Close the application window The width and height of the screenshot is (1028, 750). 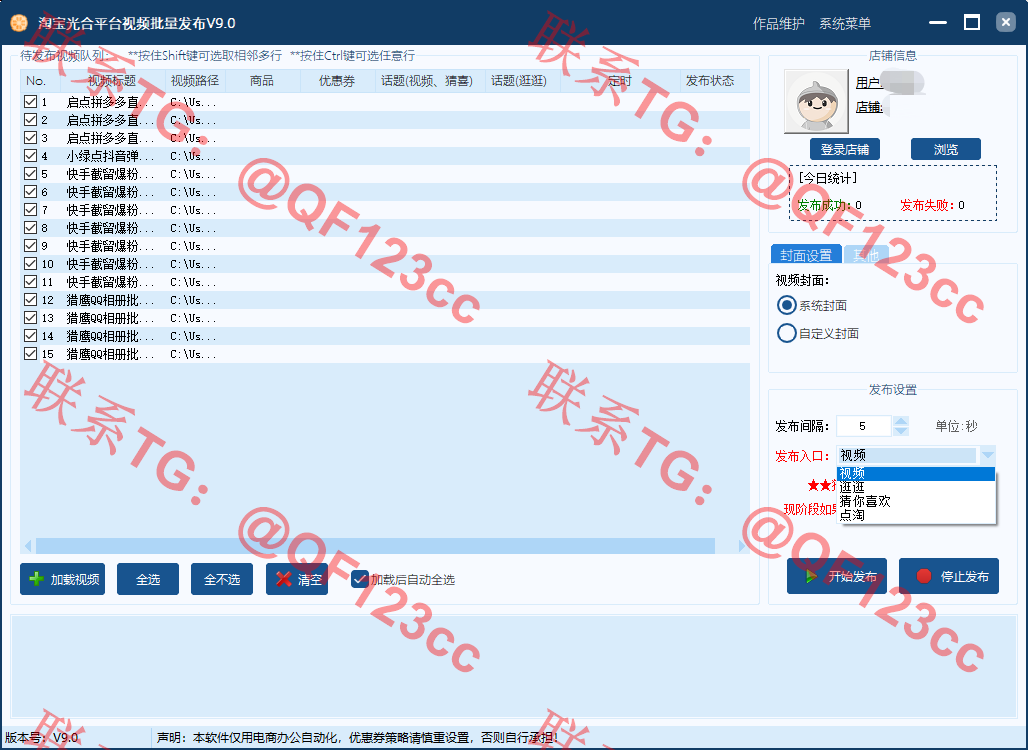[1005, 23]
